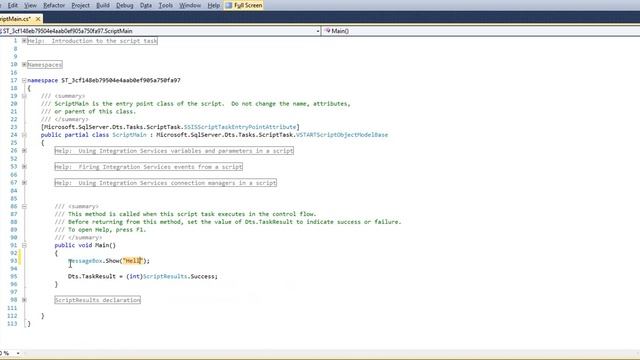
Task: Select the ScriptMain.cs document tab
Action: pos(15,19)
